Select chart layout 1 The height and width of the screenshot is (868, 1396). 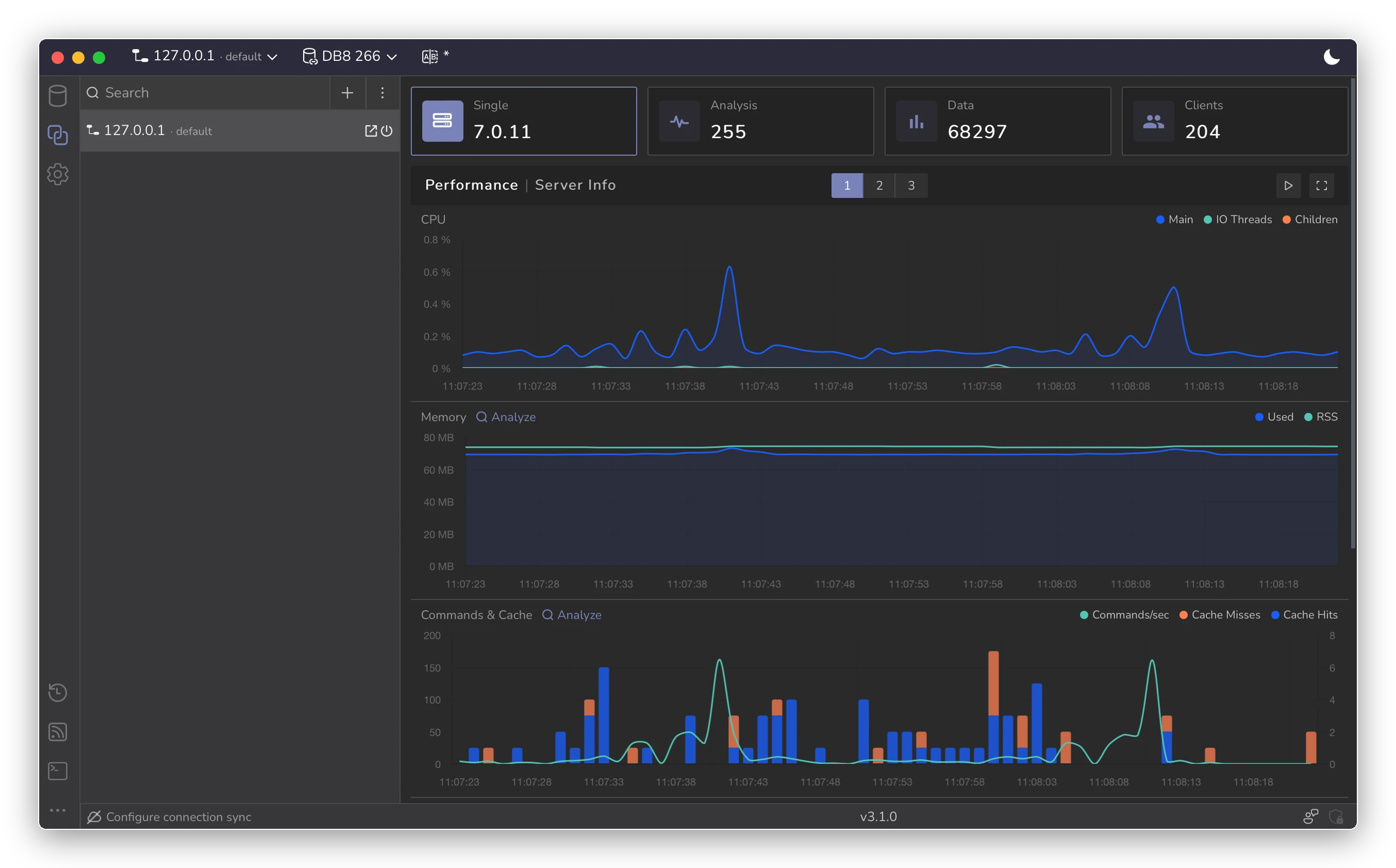pos(847,186)
